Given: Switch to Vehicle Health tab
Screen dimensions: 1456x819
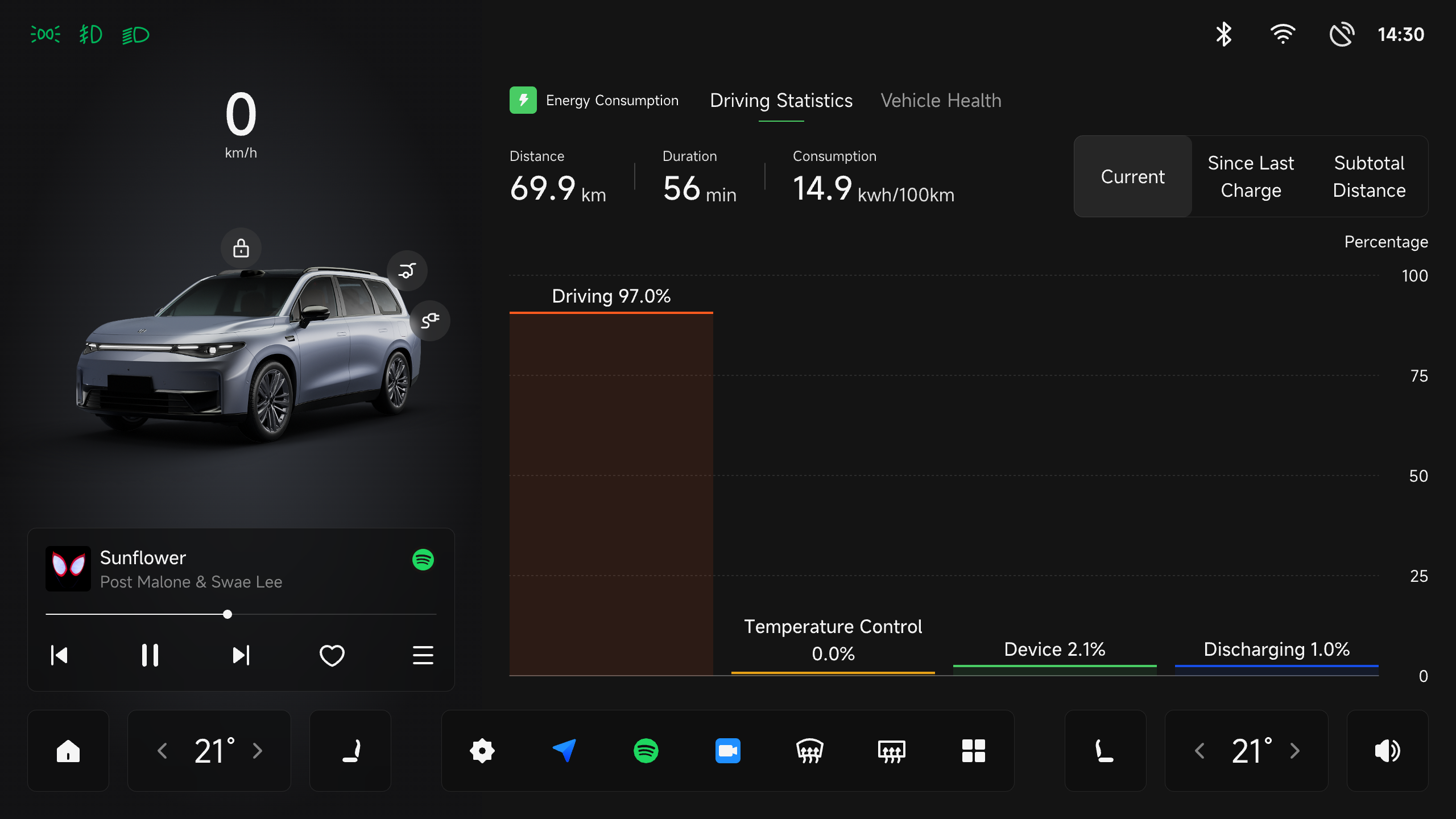Looking at the screenshot, I should coord(941,101).
